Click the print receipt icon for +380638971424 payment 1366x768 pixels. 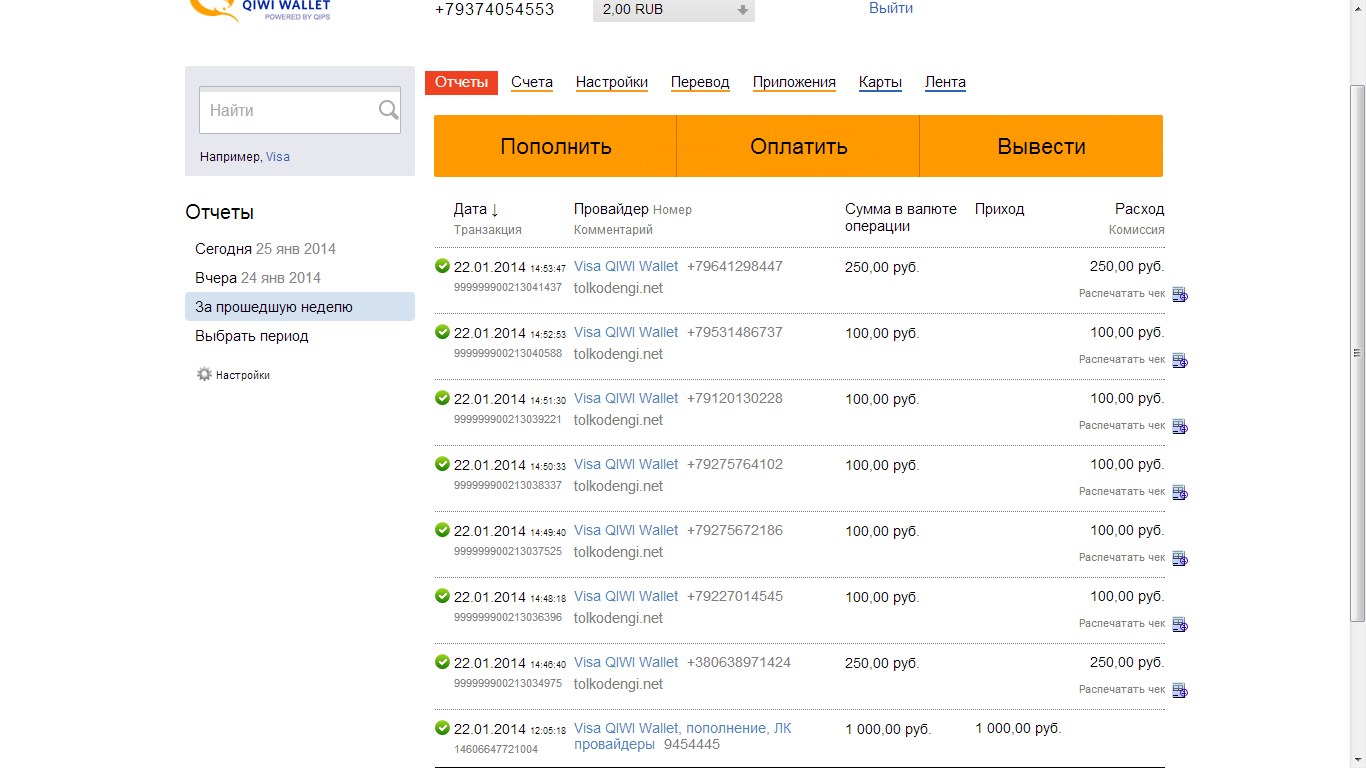(1180, 690)
